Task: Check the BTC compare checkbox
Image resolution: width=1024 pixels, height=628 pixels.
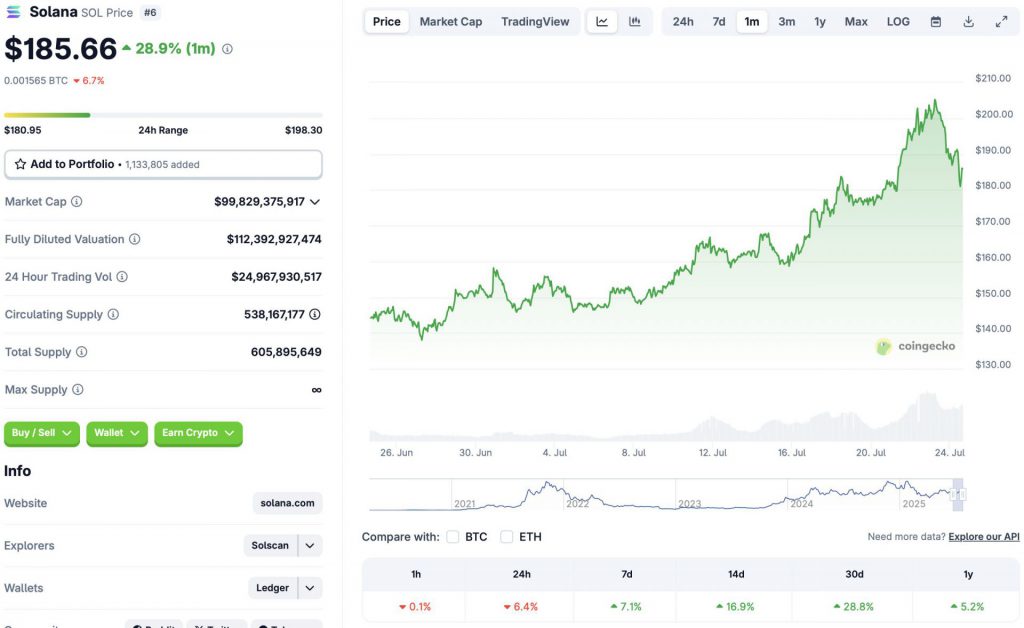Action: [454, 536]
